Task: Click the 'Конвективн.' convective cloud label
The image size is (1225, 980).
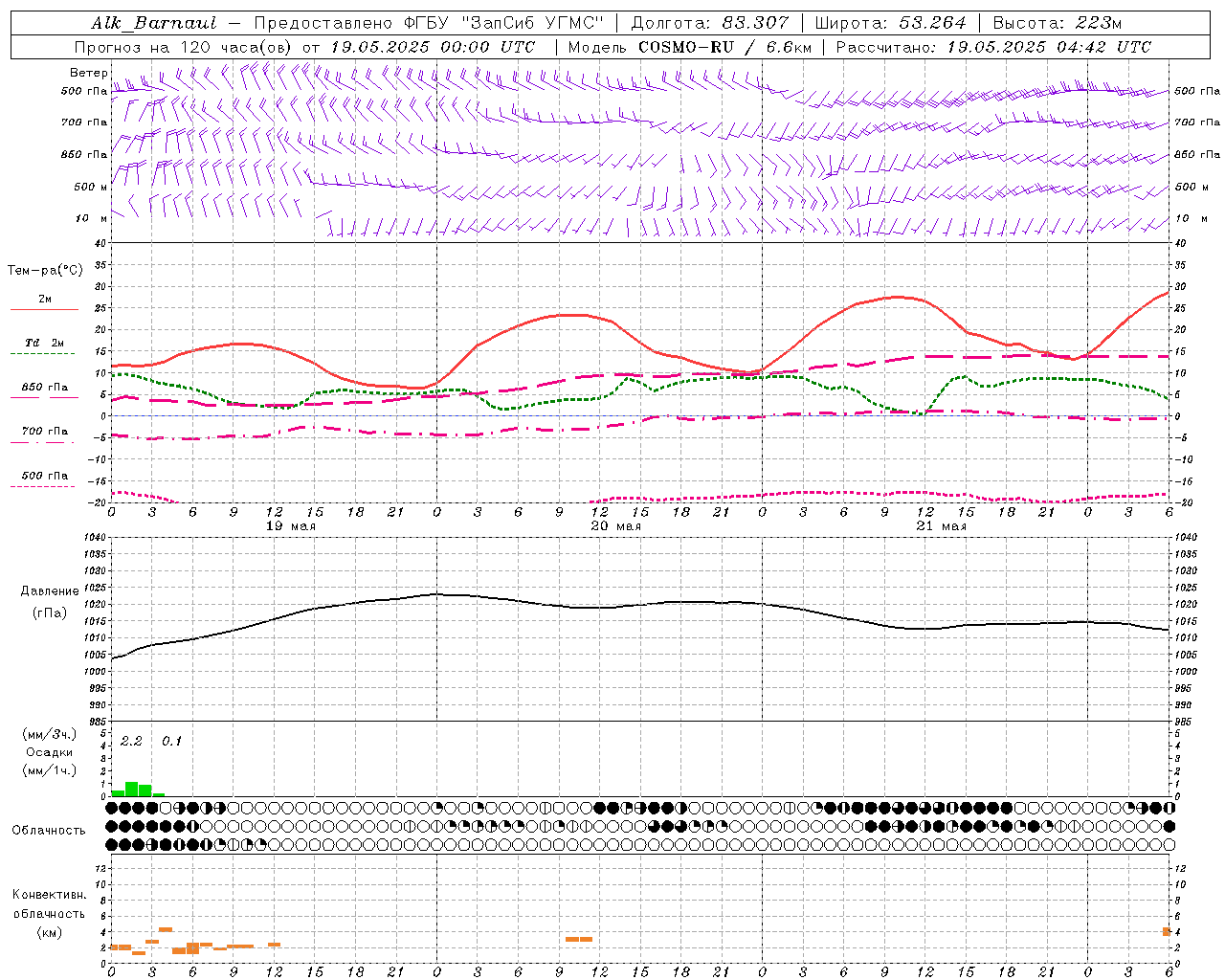Action: click(x=50, y=894)
